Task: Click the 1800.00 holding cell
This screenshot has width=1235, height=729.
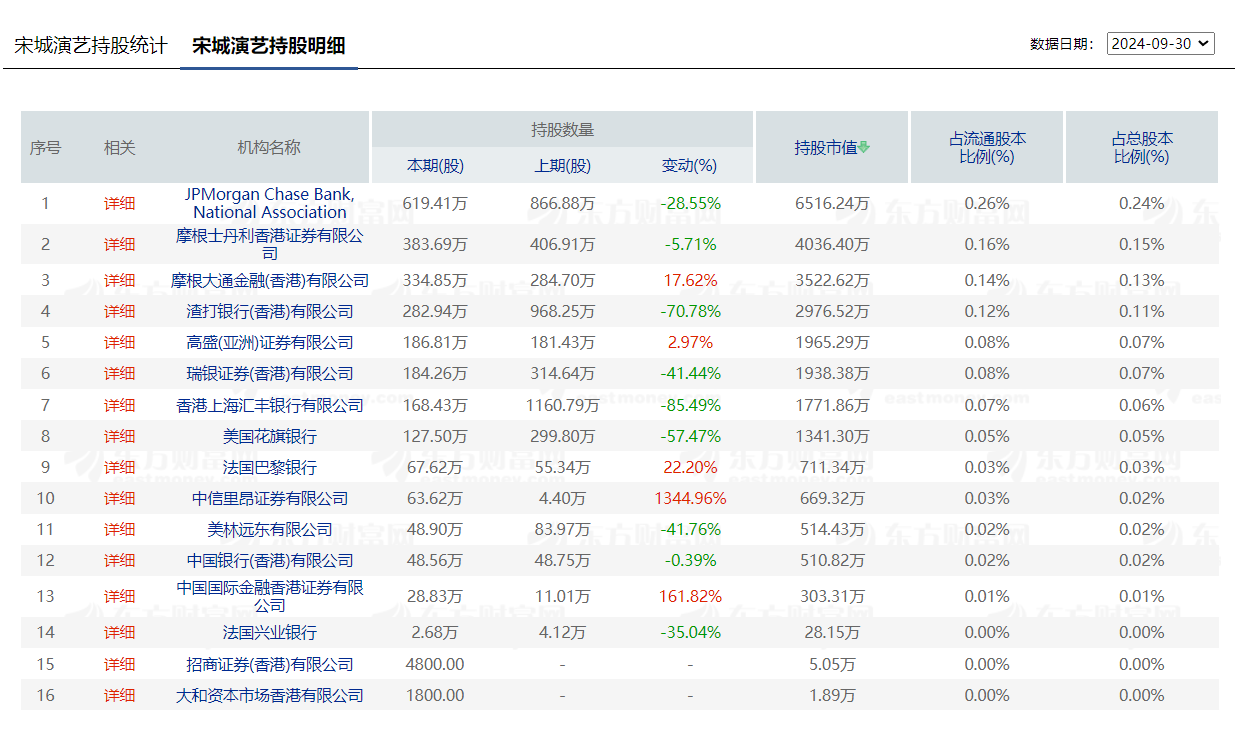Action: coord(435,695)
